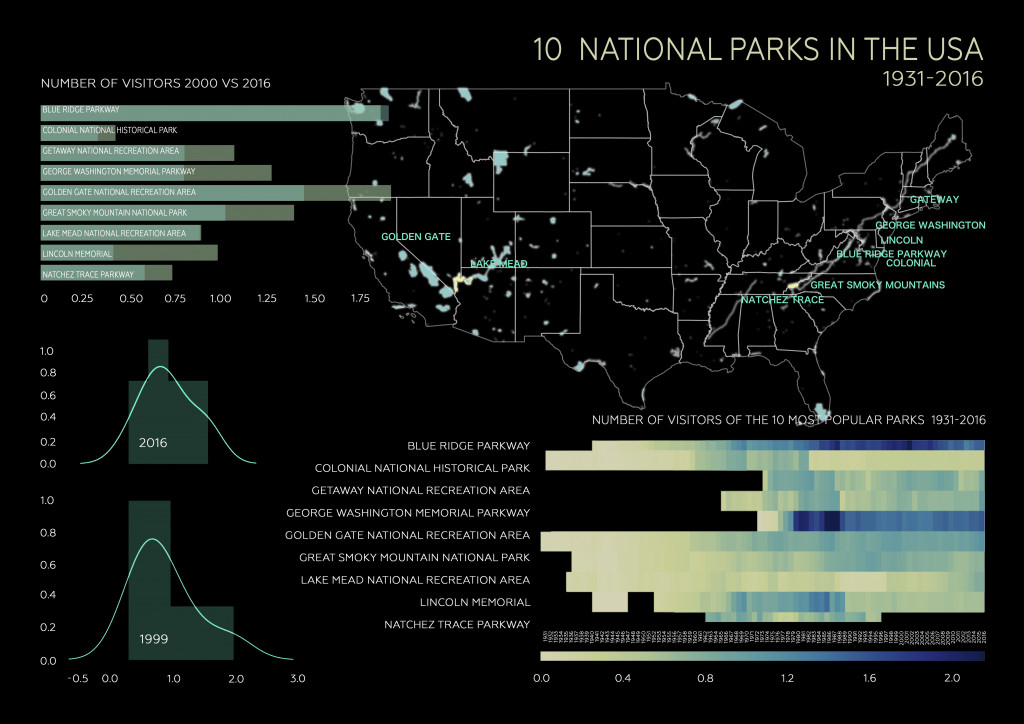The height and width of the screenshot is (724, 1024).
Task: Select the George Washington Memorial Parkway heatmap row label
Action: [x=407, y=513]
